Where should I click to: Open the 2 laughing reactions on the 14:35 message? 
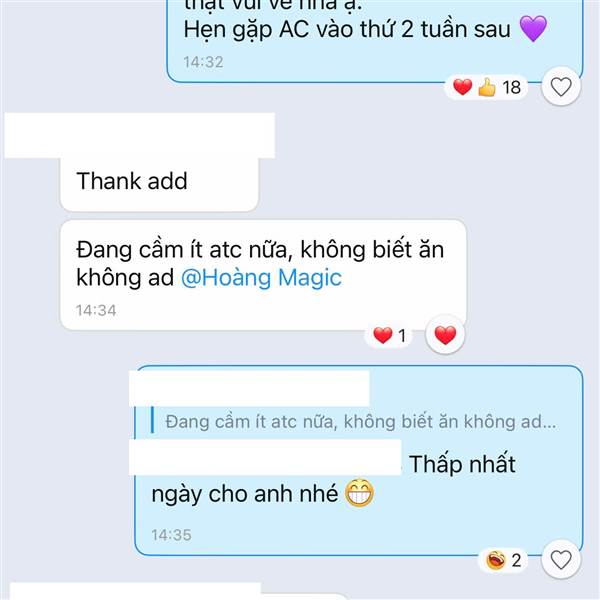click(504, 560)
